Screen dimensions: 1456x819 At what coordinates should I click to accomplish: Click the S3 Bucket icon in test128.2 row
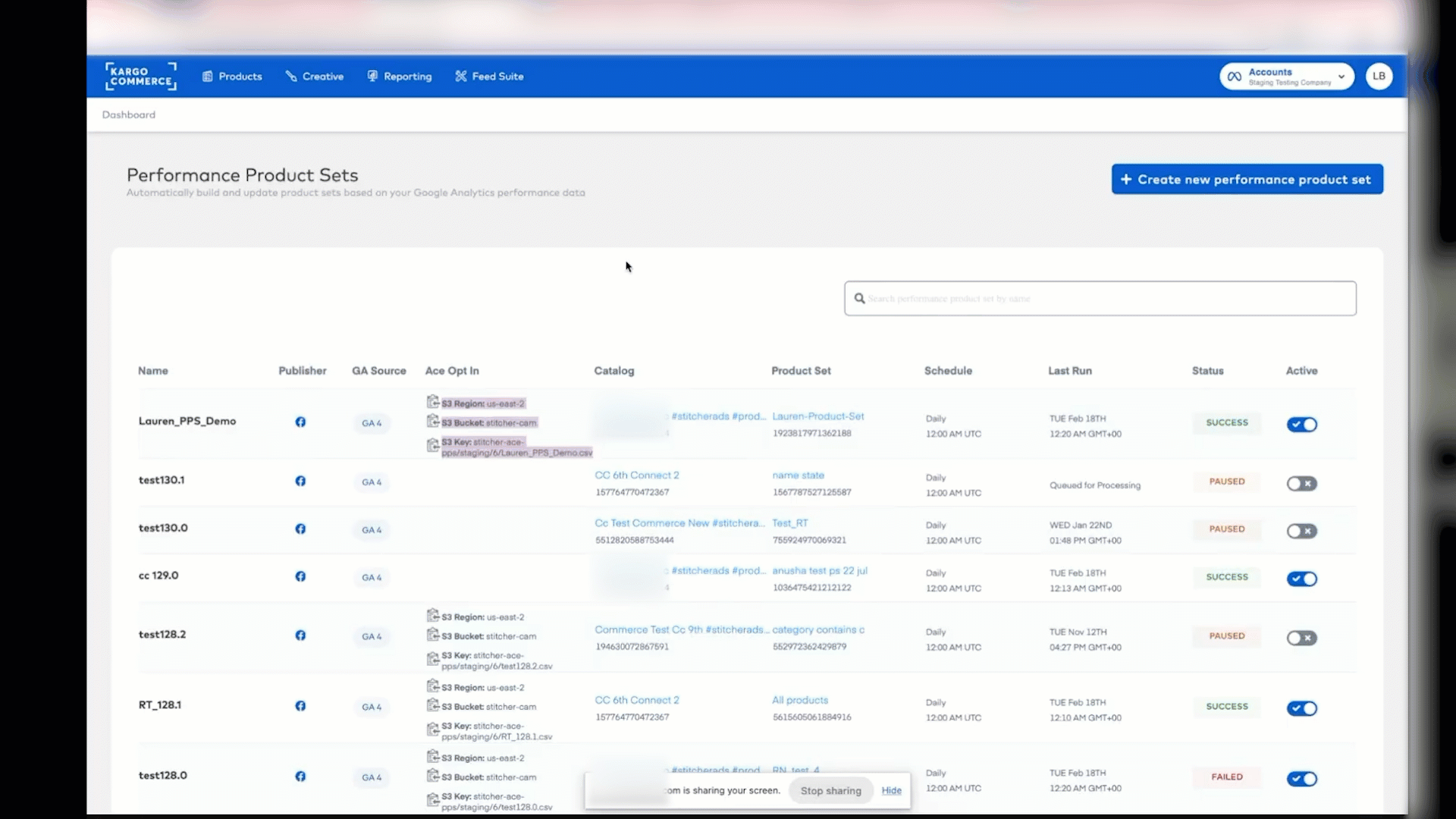[432, 636]
